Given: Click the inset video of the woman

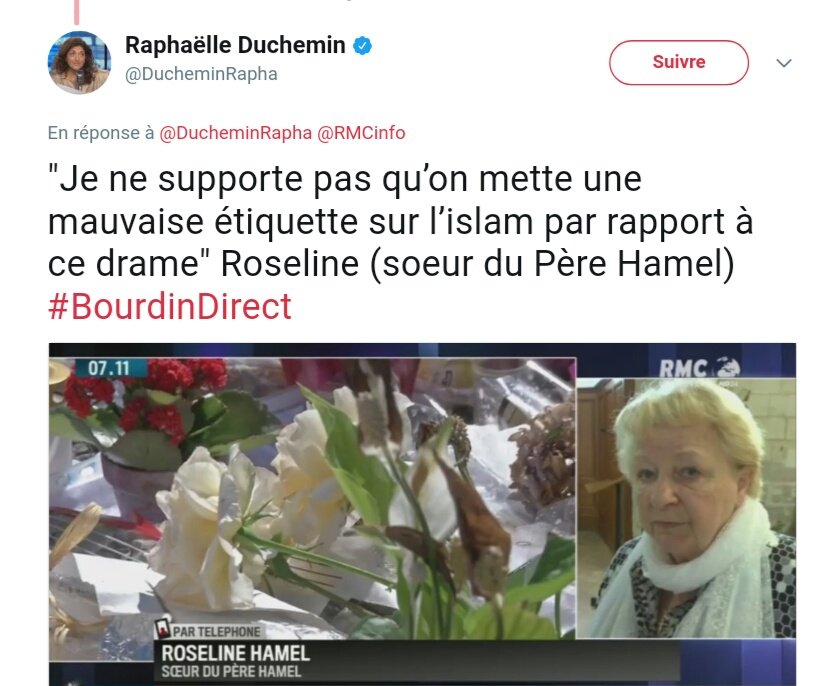Looking at the screenshot, I should 686,507.
